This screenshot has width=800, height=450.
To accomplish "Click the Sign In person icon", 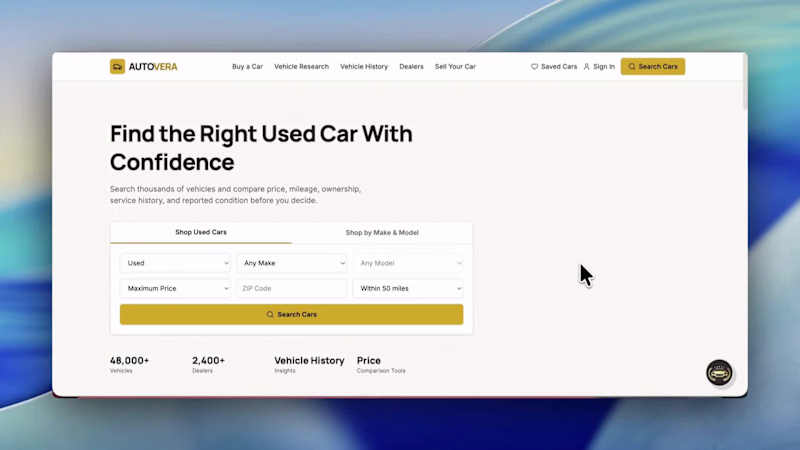I will click(587, 67).
